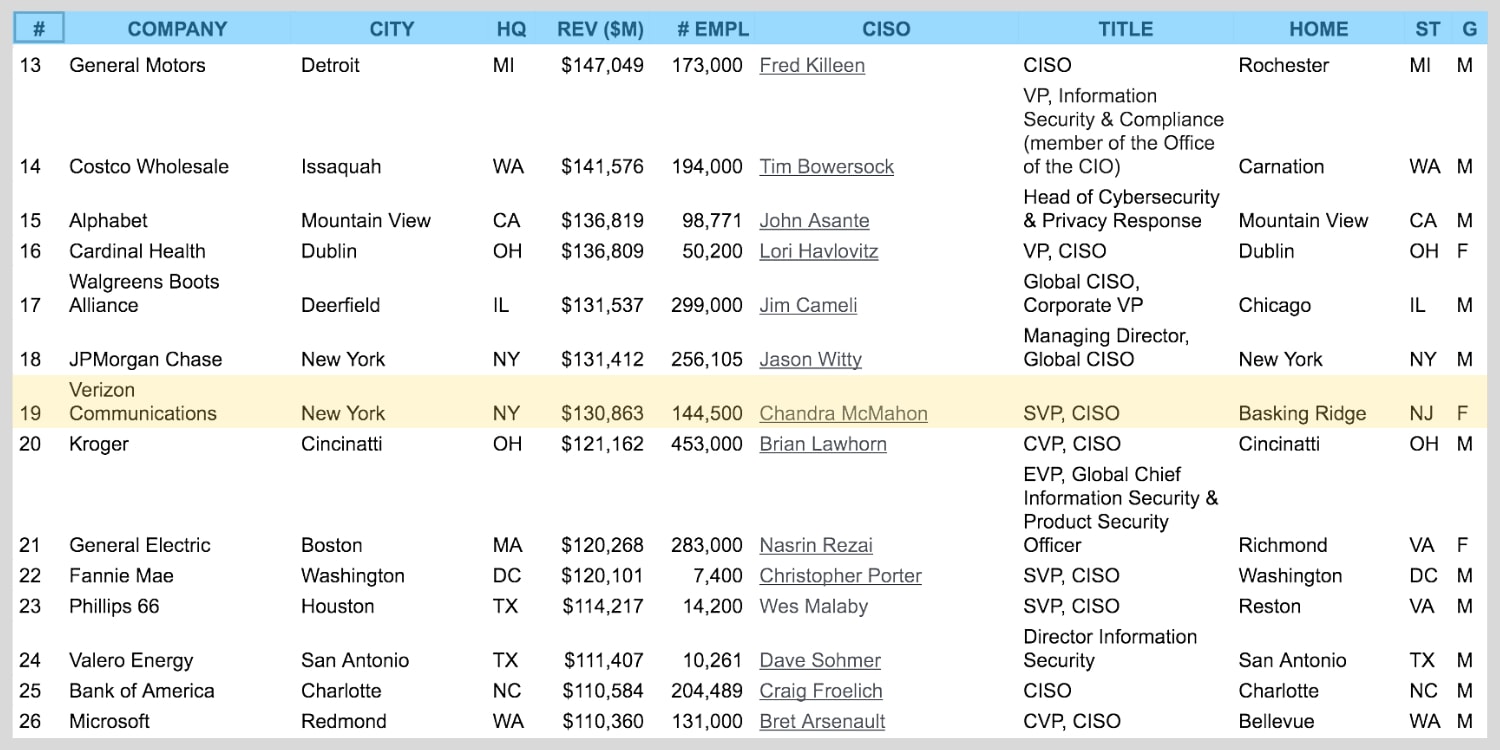Image resolution: width=1500 pixels, height=750 pixels.
Task: Click the Jim Cameli link
Action: (808, 305)
